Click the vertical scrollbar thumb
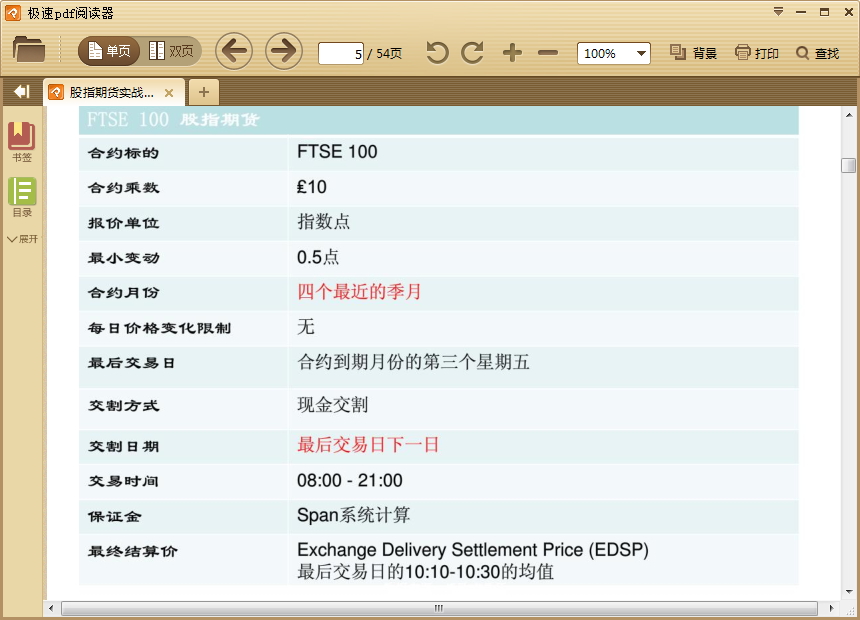 (x=848, y=165)
